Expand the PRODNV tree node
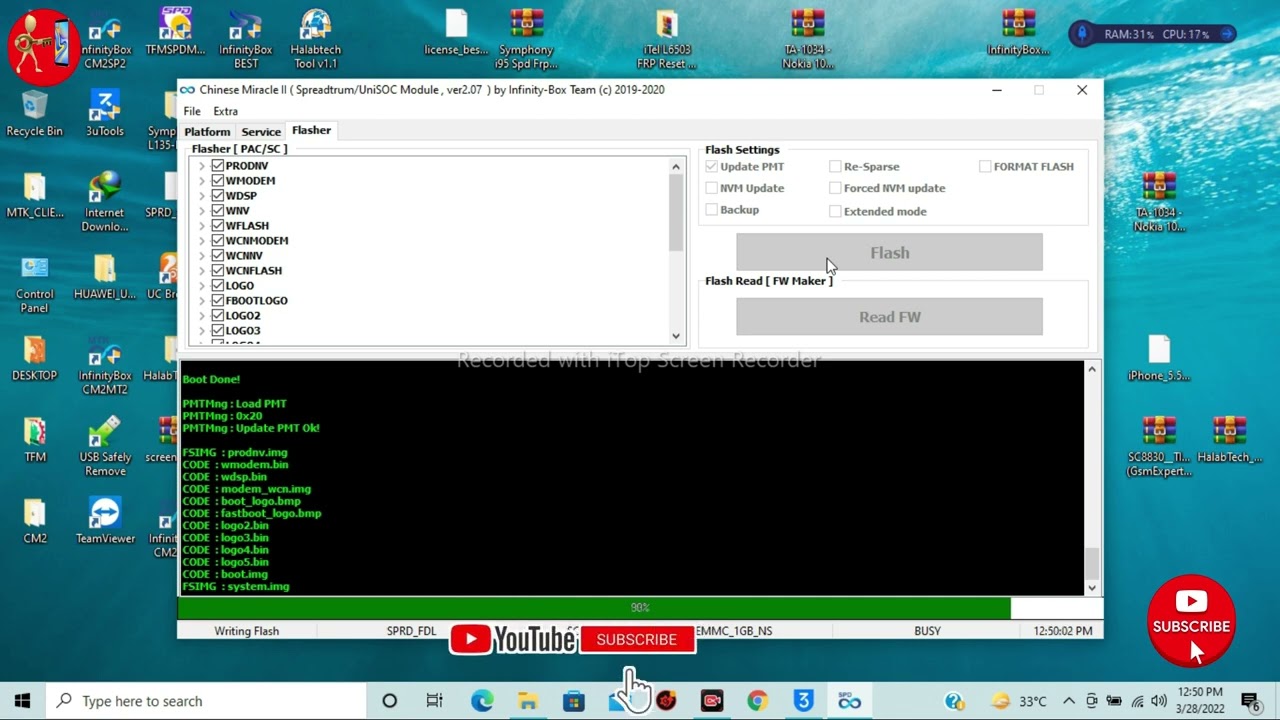This screenshot has height=720, width=1280. 202,166
